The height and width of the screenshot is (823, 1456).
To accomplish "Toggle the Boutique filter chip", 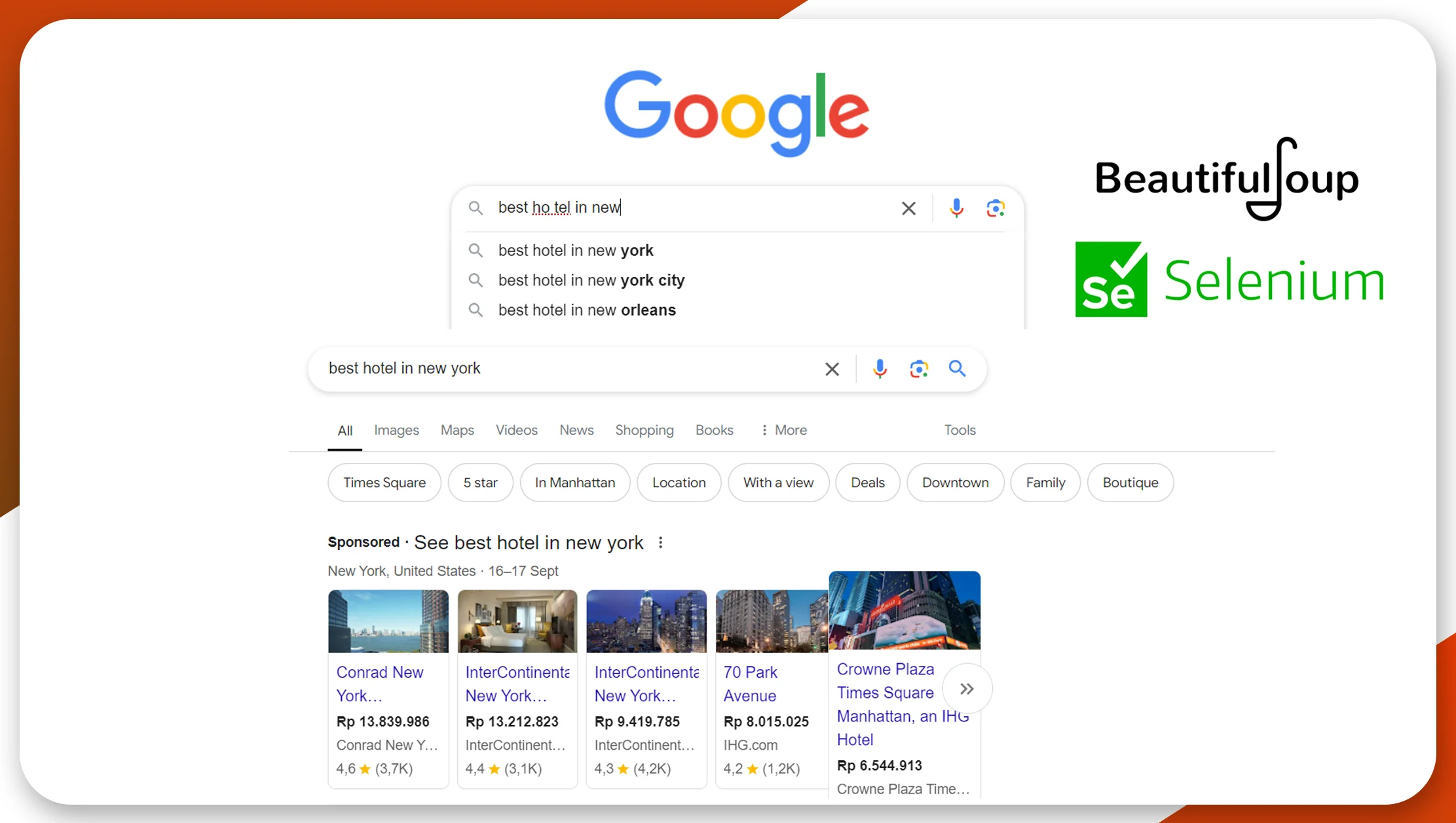I will (x=1129, y=483).
